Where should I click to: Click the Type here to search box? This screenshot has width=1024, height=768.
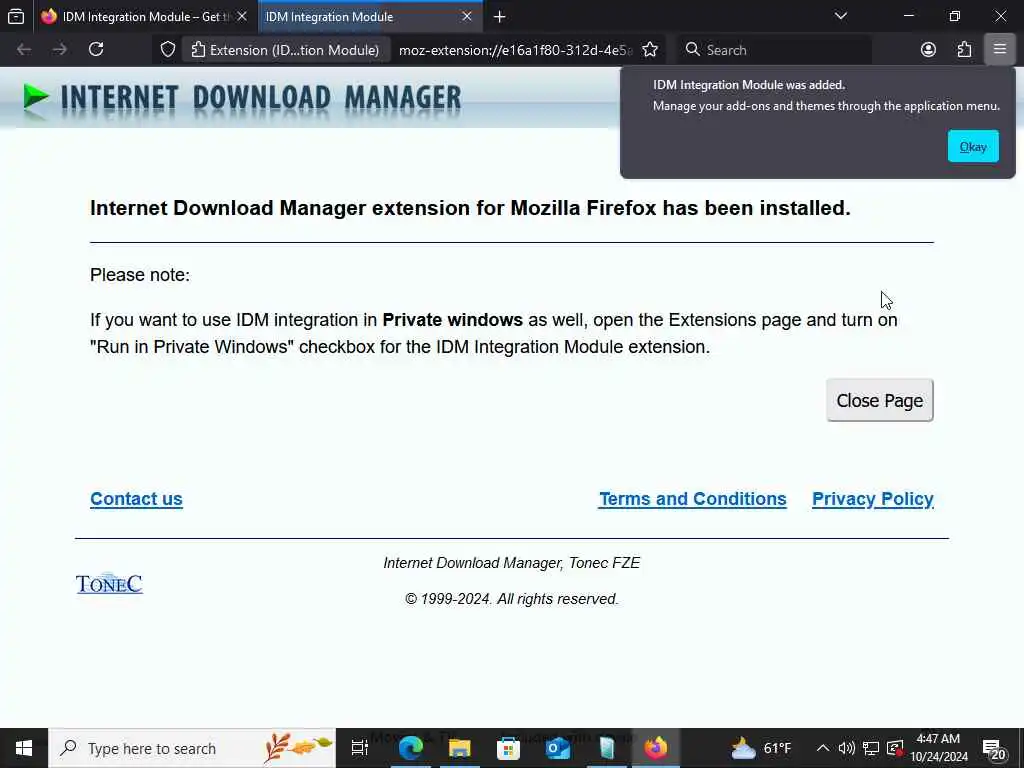coord(192,748)
